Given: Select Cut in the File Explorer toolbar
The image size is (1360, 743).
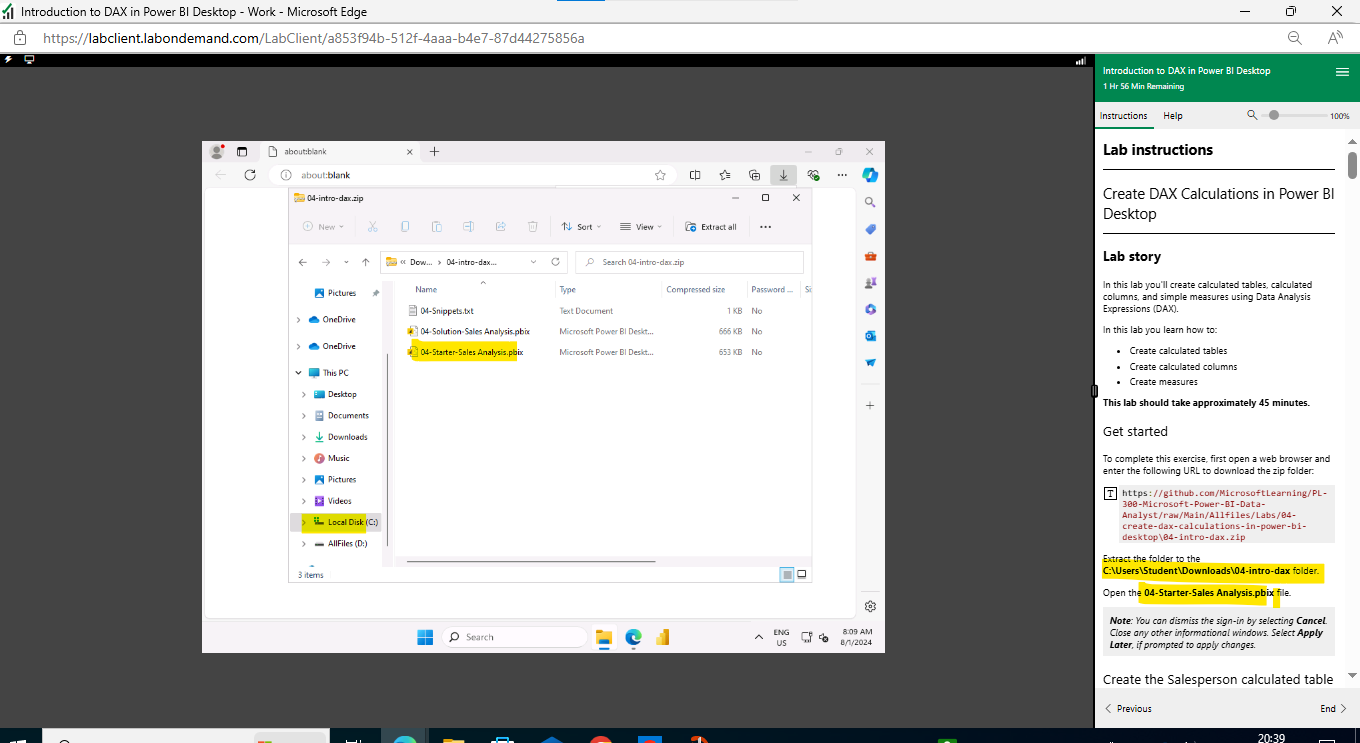Looking at the screenshot, I should (x=373, y=226).
